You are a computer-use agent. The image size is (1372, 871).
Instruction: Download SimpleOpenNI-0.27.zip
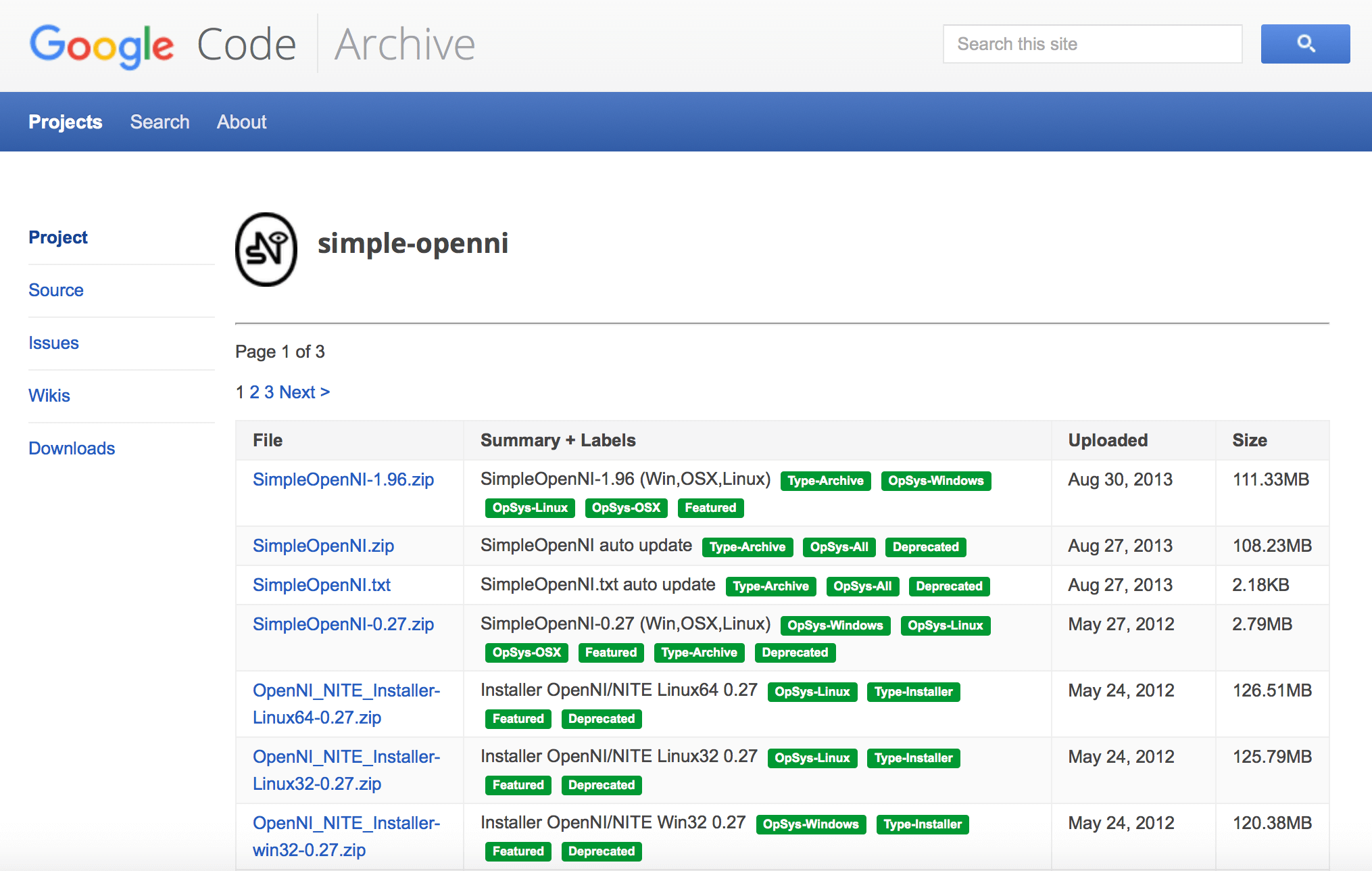[343, 624]
